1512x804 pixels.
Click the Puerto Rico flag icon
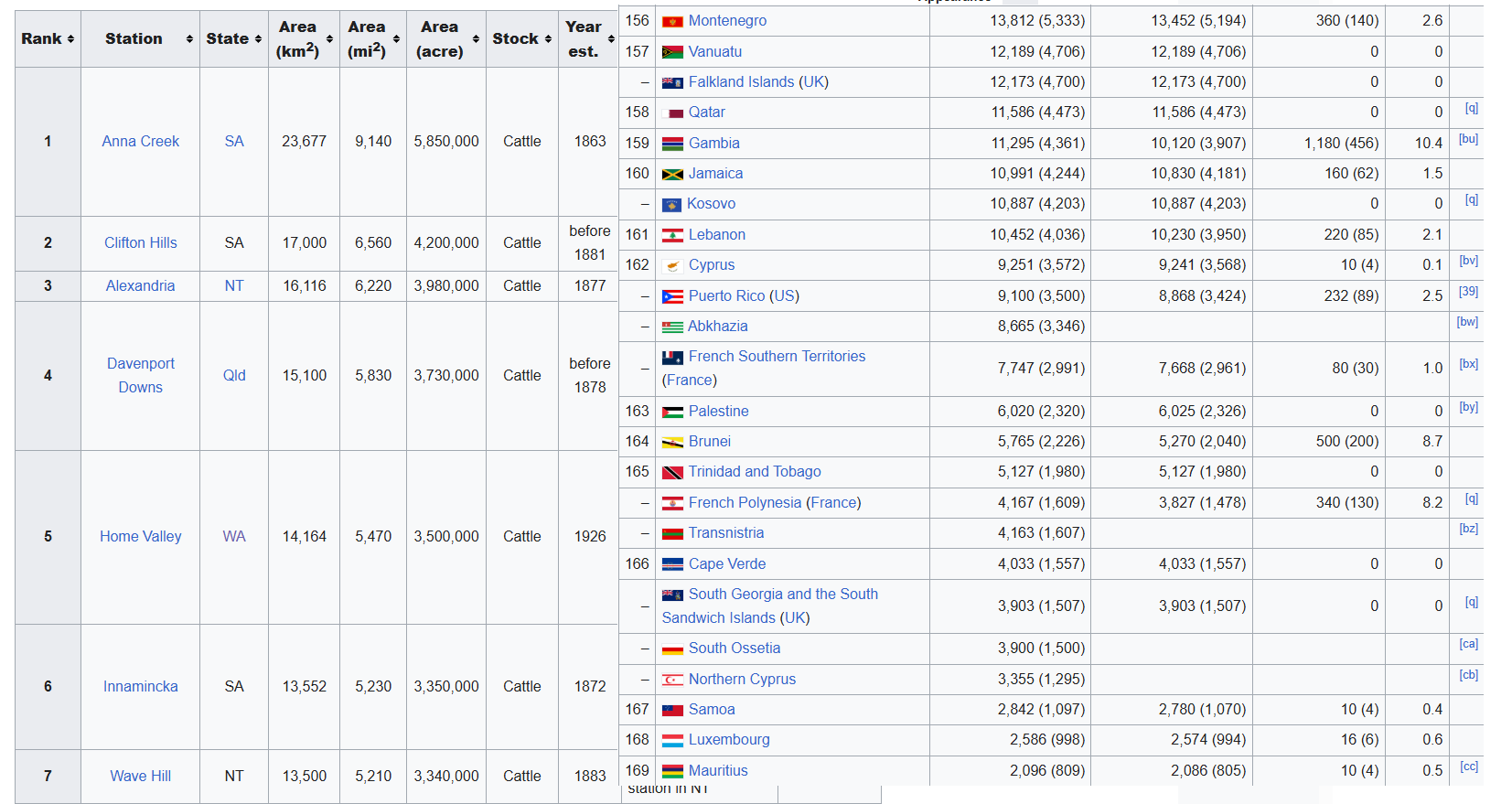(672, 296)
